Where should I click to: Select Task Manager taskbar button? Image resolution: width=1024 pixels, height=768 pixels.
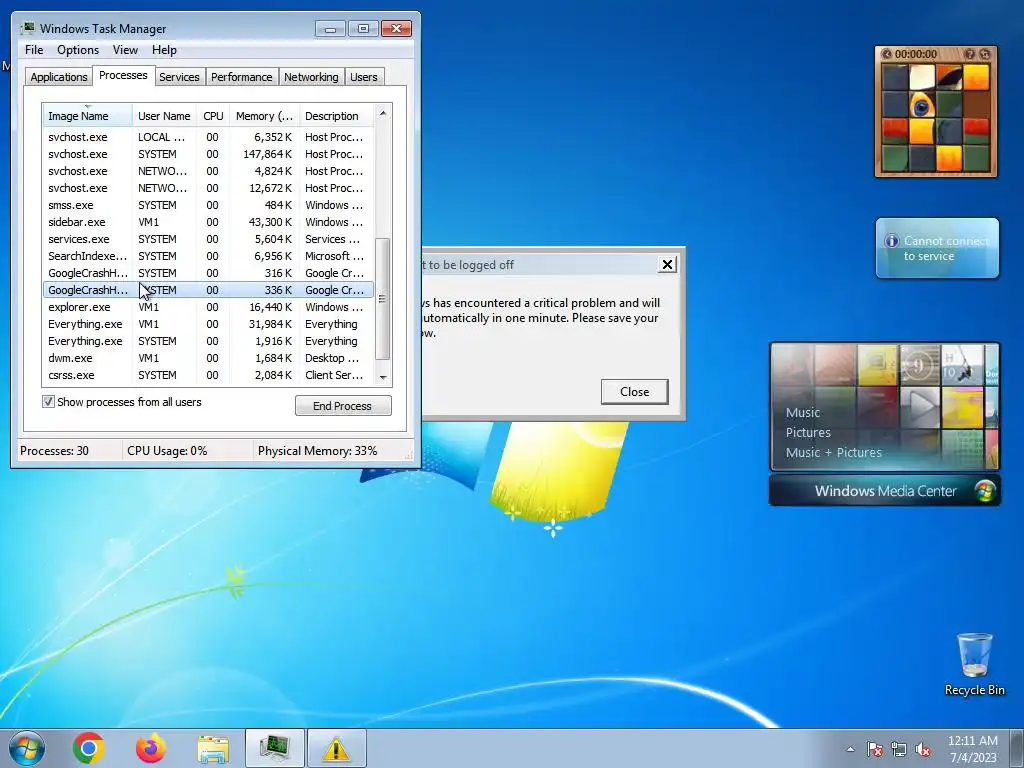275,748
